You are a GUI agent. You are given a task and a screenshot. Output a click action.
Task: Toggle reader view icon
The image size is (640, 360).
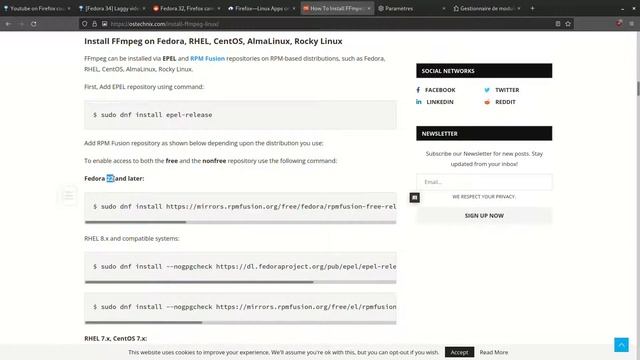pyautogui.click(x=558, y=24)
